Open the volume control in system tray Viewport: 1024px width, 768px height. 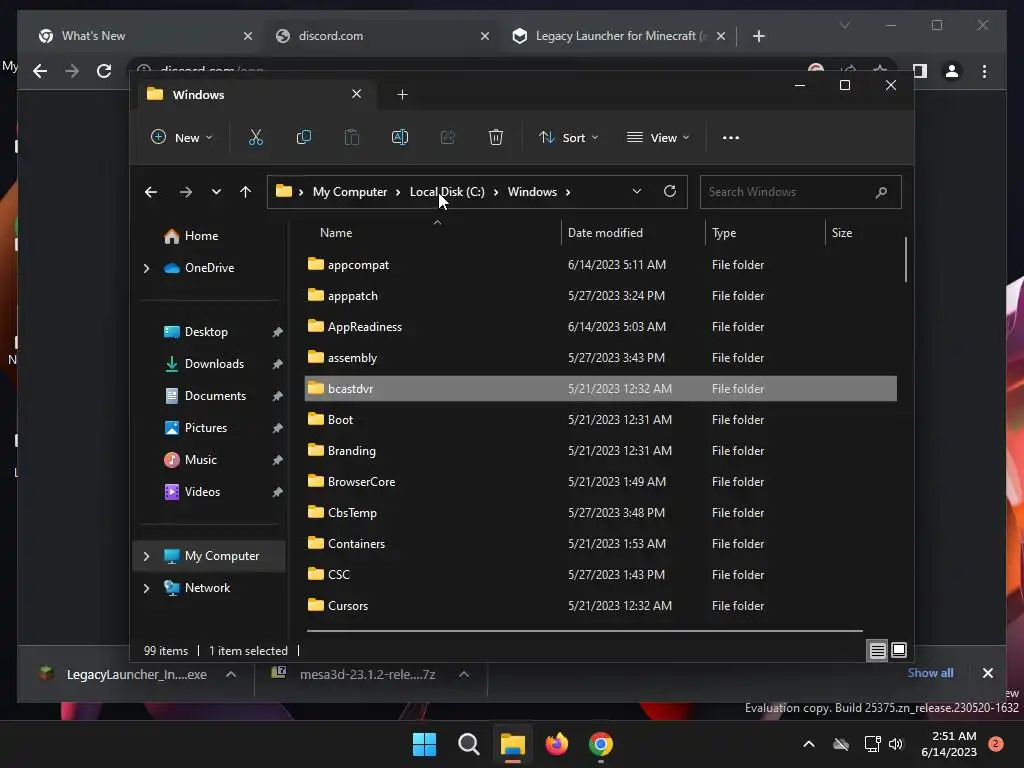point(896,744)
